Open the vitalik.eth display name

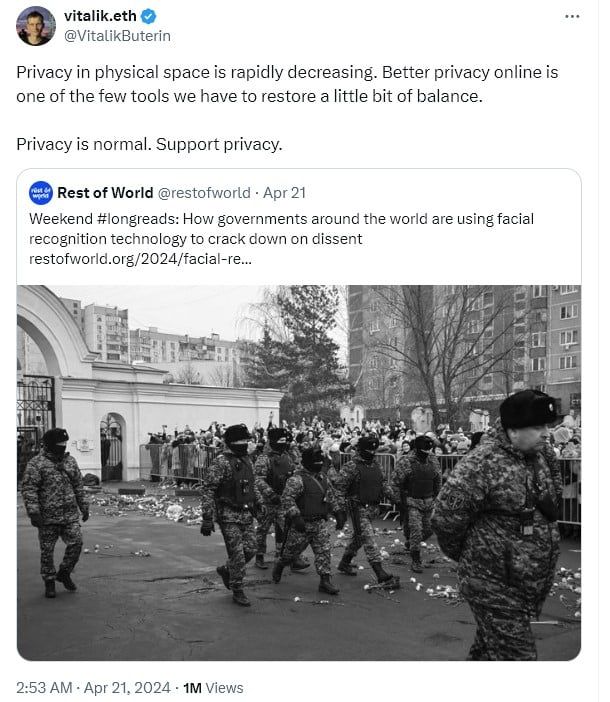(x=100, y=16)
